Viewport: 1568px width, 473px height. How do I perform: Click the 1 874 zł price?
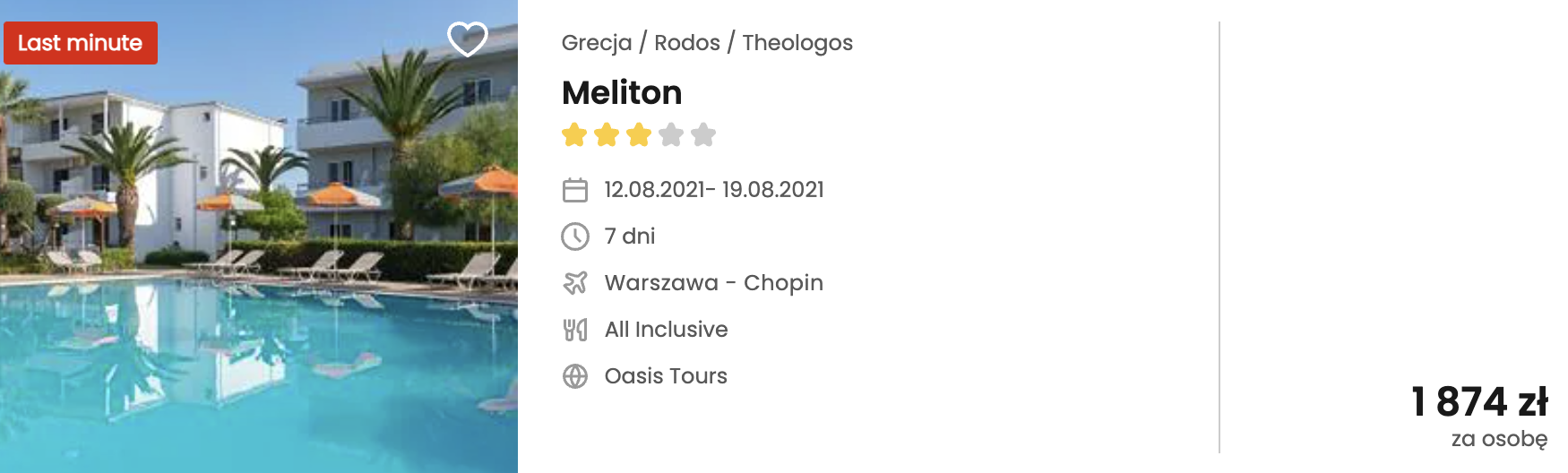pyautogui.click(x=1479, y=401)
